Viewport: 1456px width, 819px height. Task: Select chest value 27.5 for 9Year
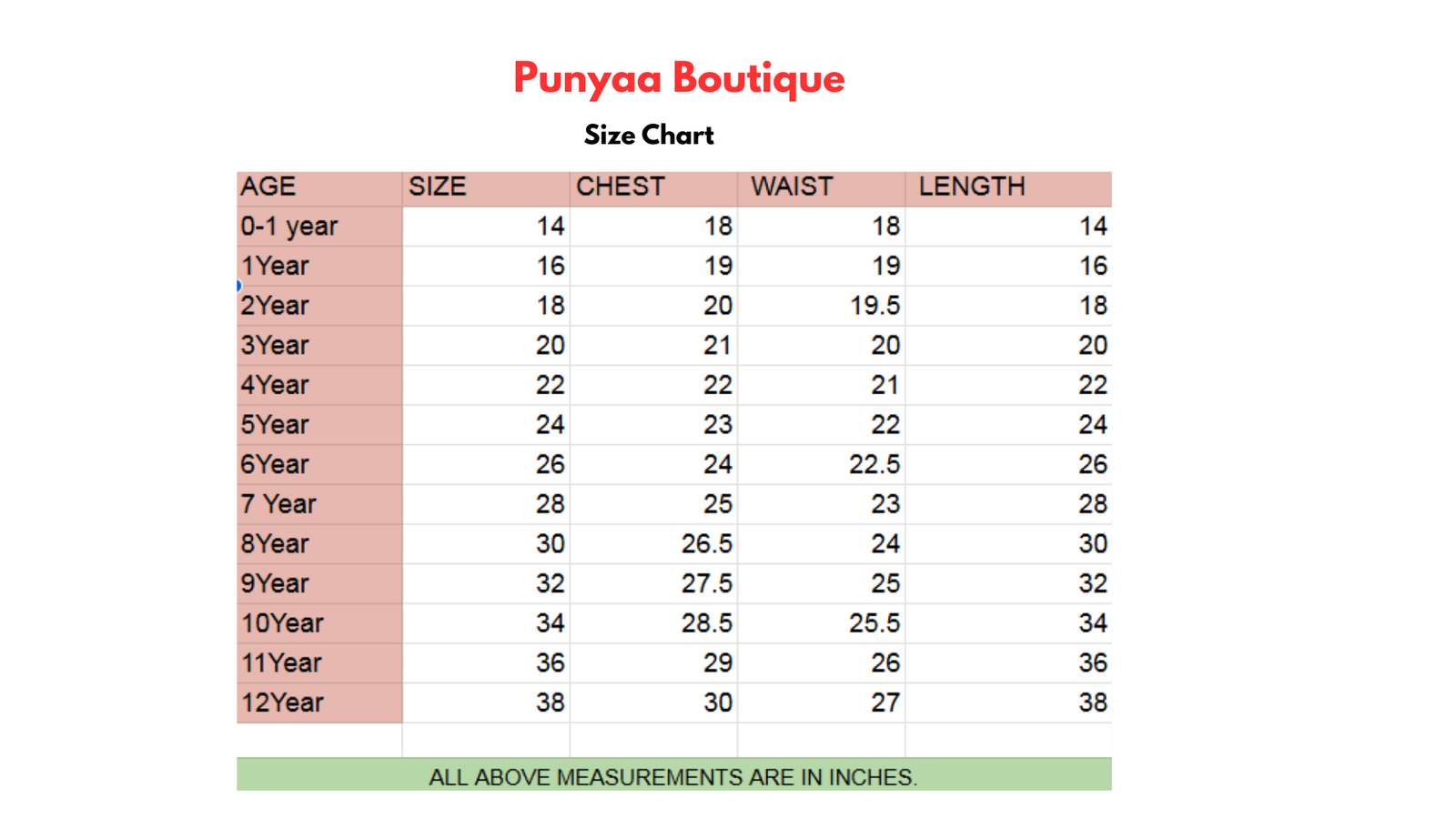click(707, 583)
